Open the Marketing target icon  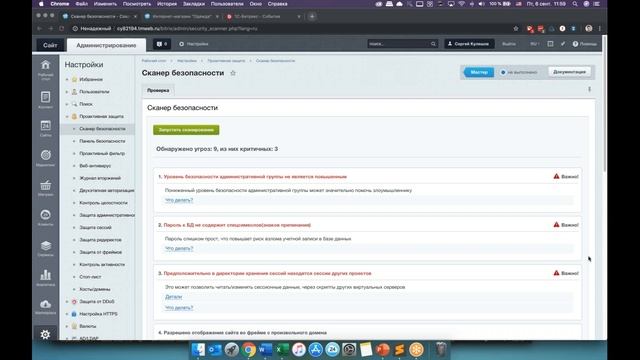tap(45, 155)
